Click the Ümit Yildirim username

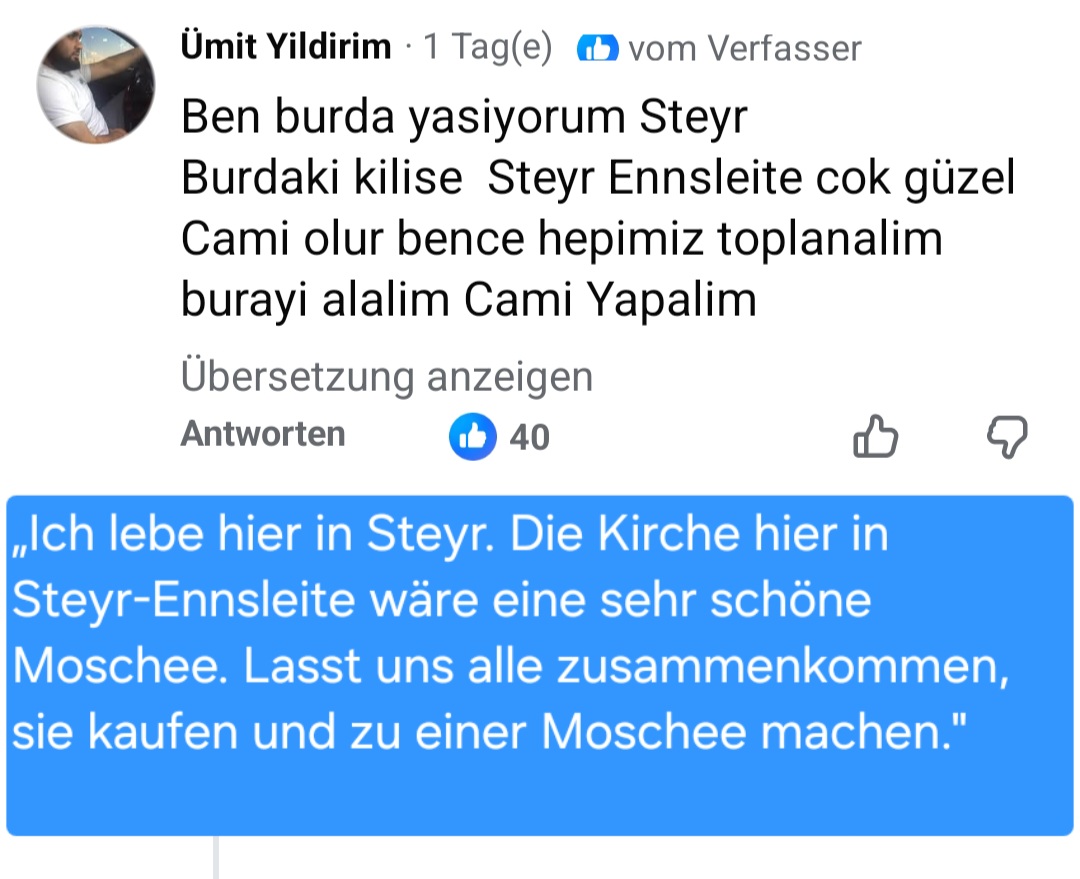point(285,47)
